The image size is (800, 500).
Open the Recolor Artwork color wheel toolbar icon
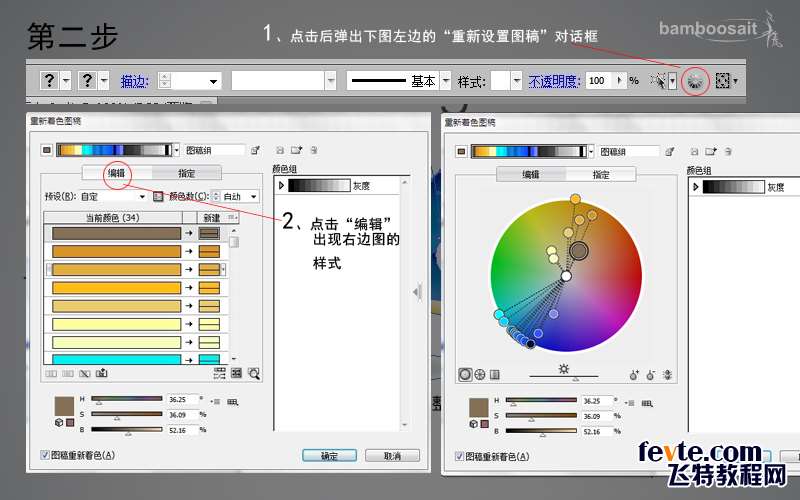pos(695,81)
